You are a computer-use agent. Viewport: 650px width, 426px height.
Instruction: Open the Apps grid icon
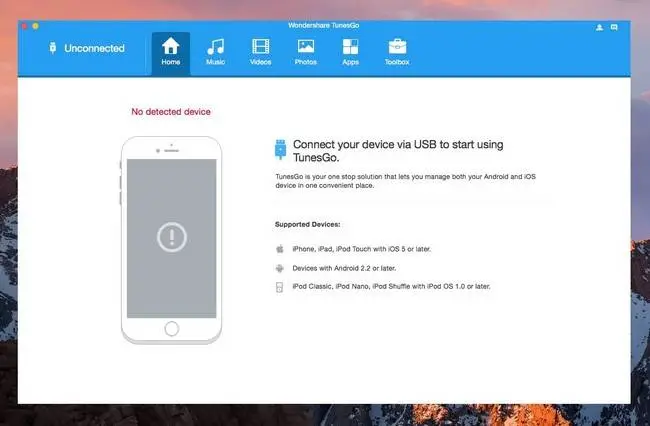tap(350, 46)
